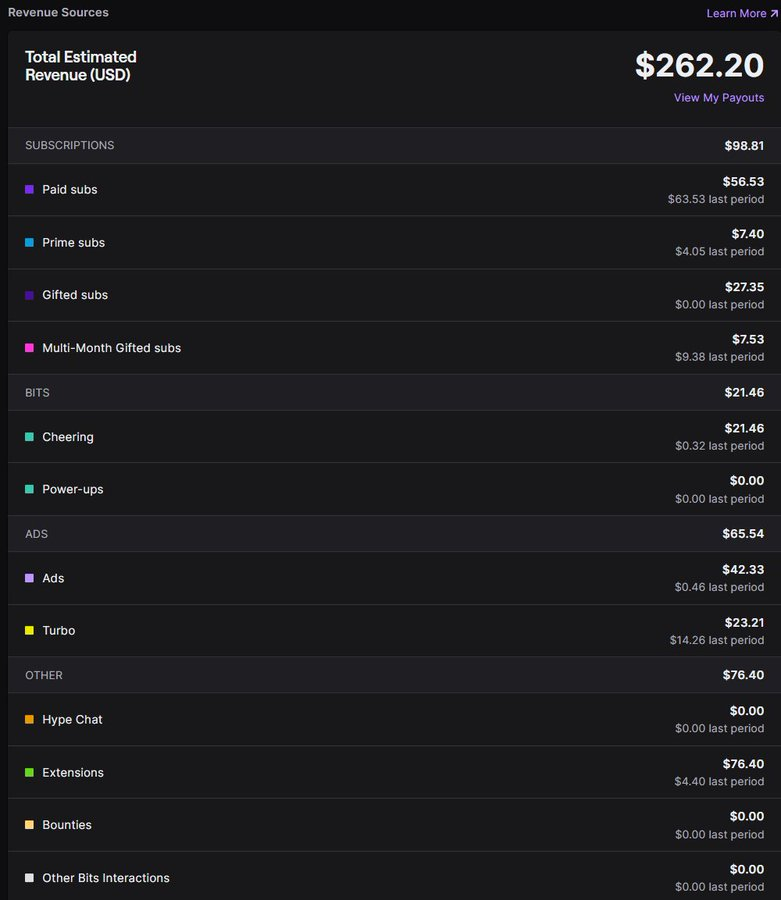Viewport: 781px width, 900px height.
Task: Click the $98.81 subscriptions total
Action: (744, 146)
